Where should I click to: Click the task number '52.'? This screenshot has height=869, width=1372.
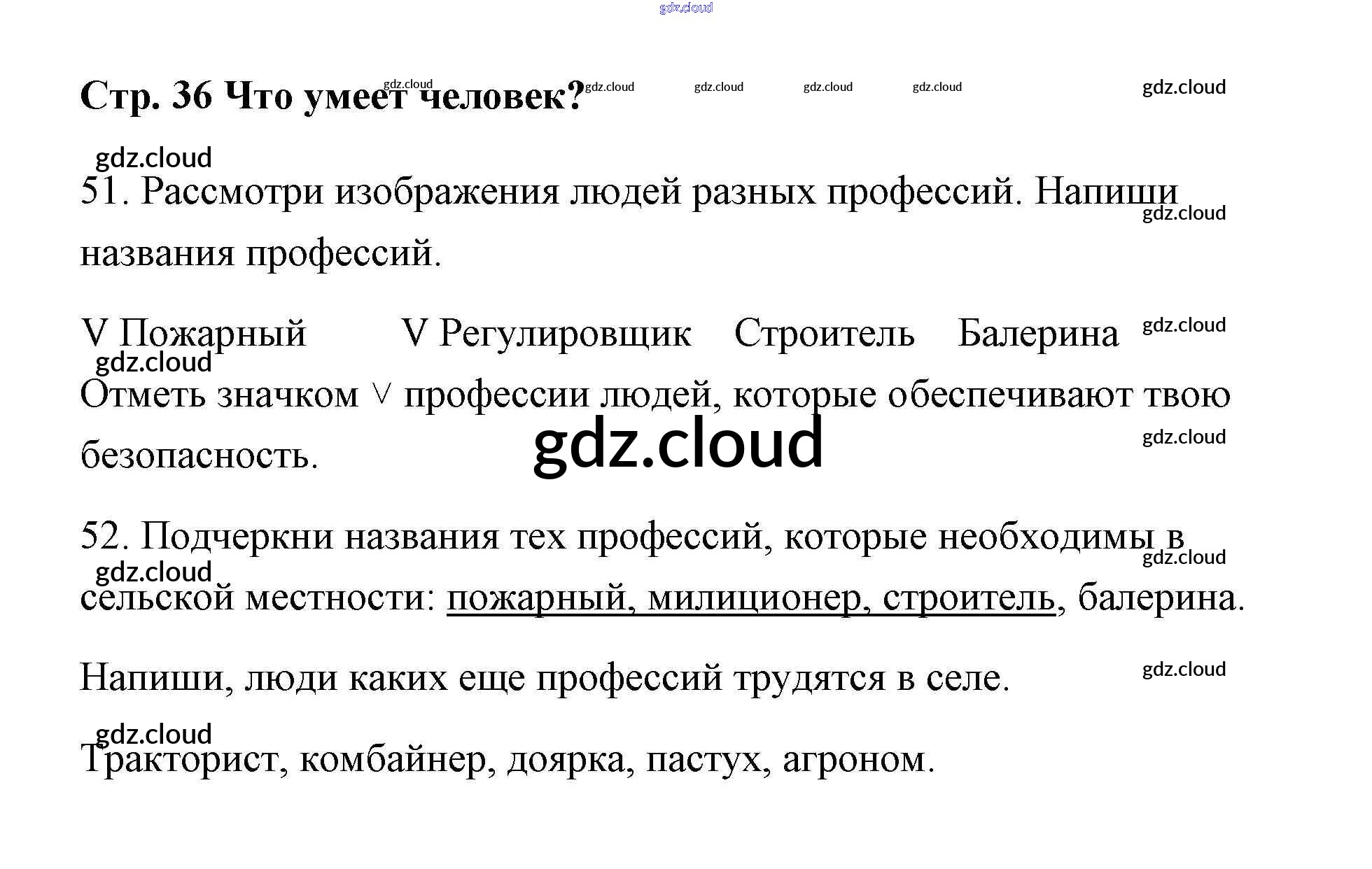coord(105,537)
